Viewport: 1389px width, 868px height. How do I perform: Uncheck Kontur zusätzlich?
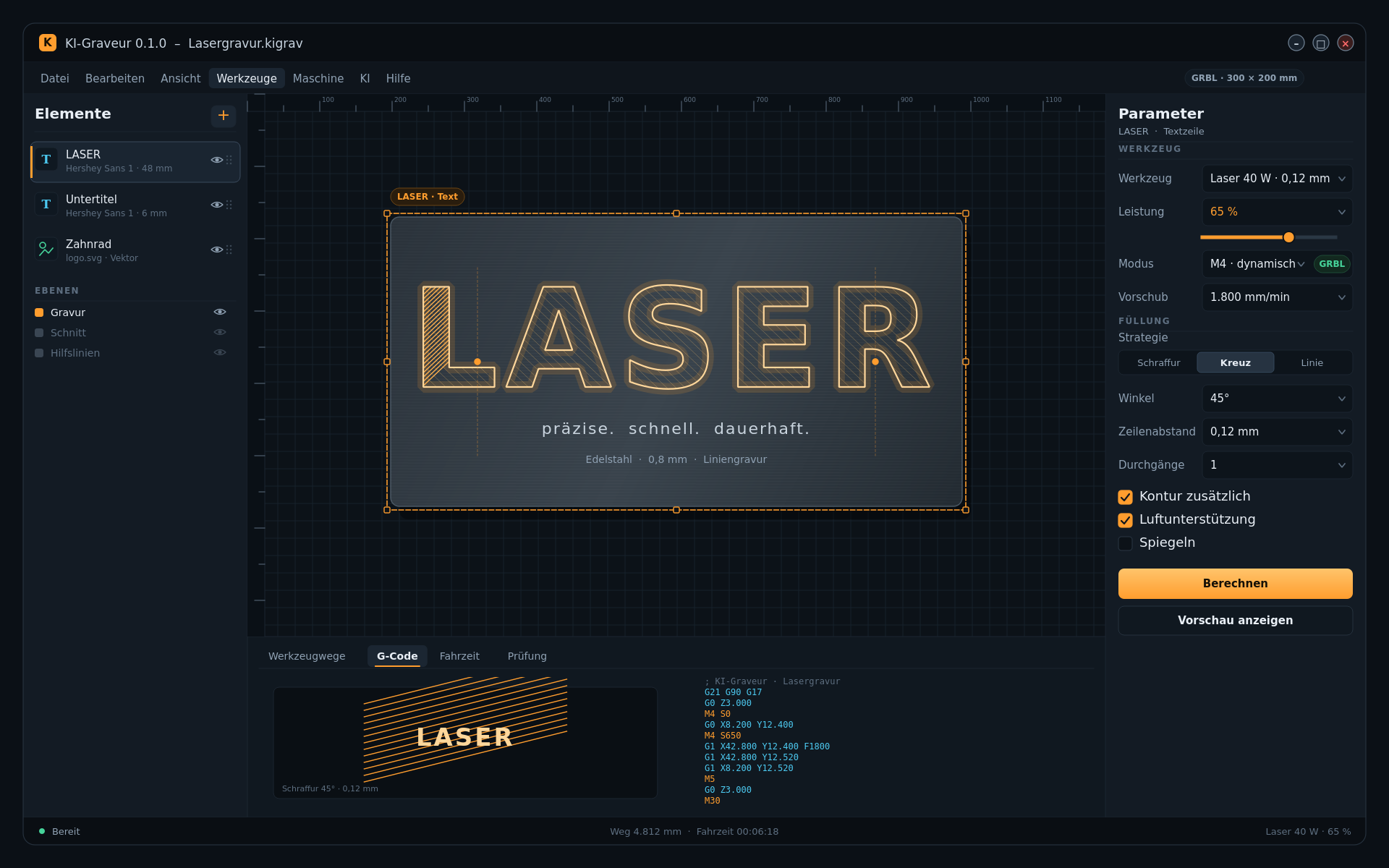click(x=1125, y=497)
